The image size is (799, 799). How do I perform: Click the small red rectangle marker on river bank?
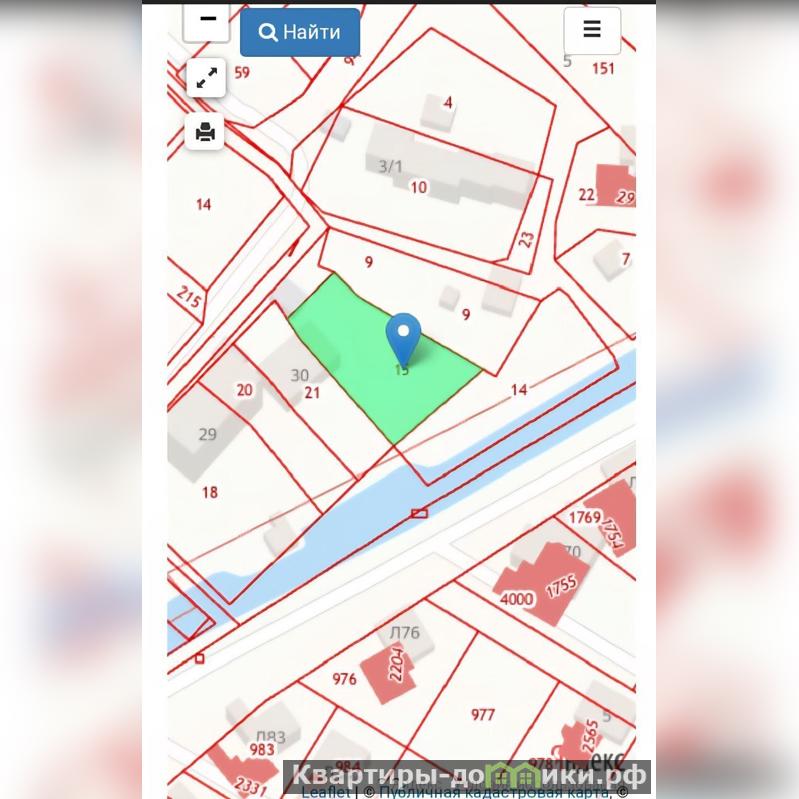tap(419, 514)
